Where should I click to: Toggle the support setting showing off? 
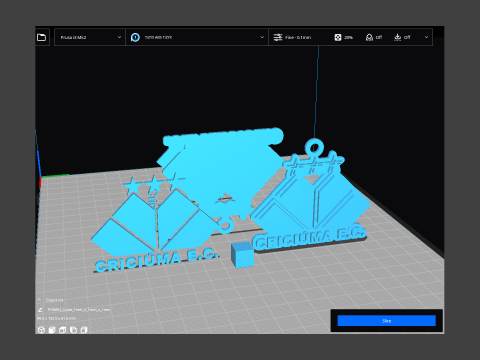pos(374,37)
